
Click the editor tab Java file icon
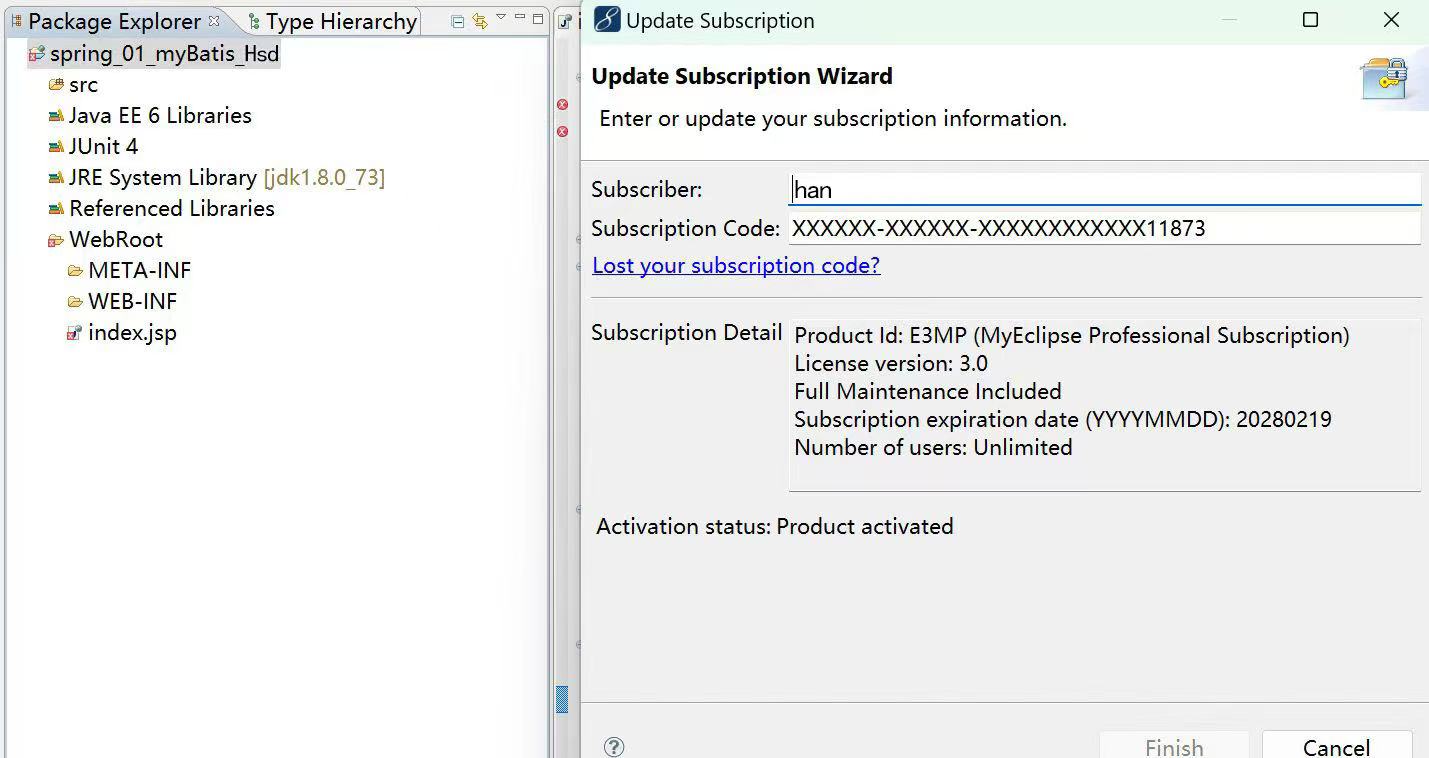[x=566, y=21]
